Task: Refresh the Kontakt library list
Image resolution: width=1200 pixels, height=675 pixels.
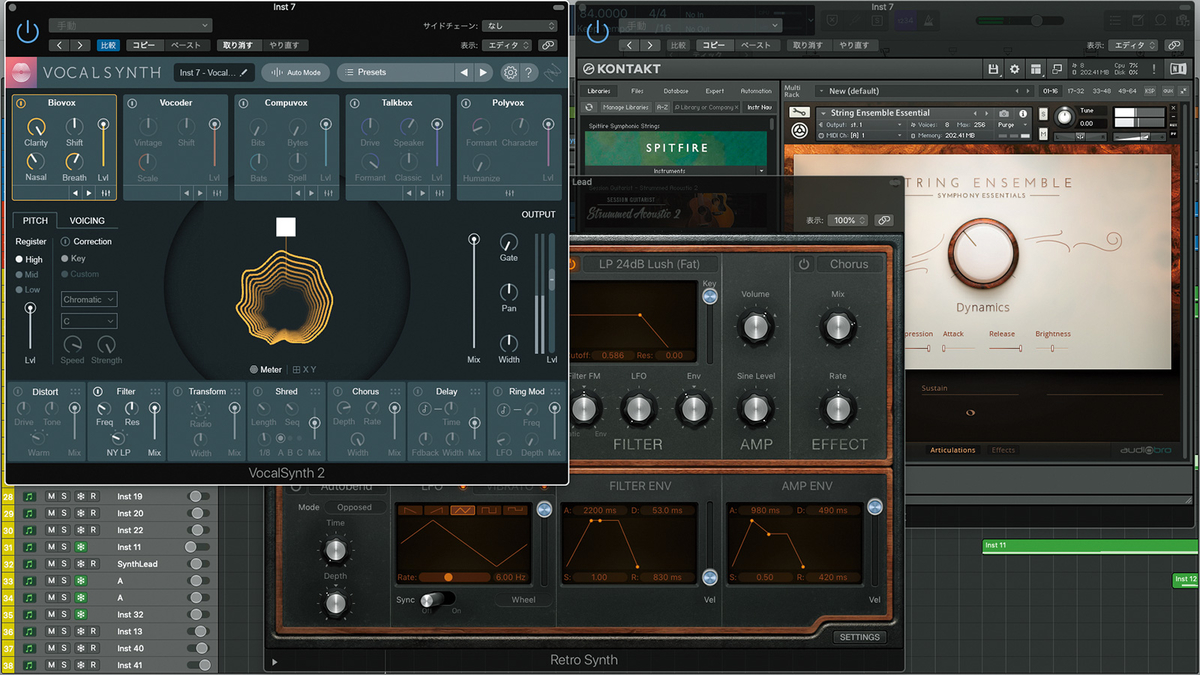Action: click(x=590, y=107)
